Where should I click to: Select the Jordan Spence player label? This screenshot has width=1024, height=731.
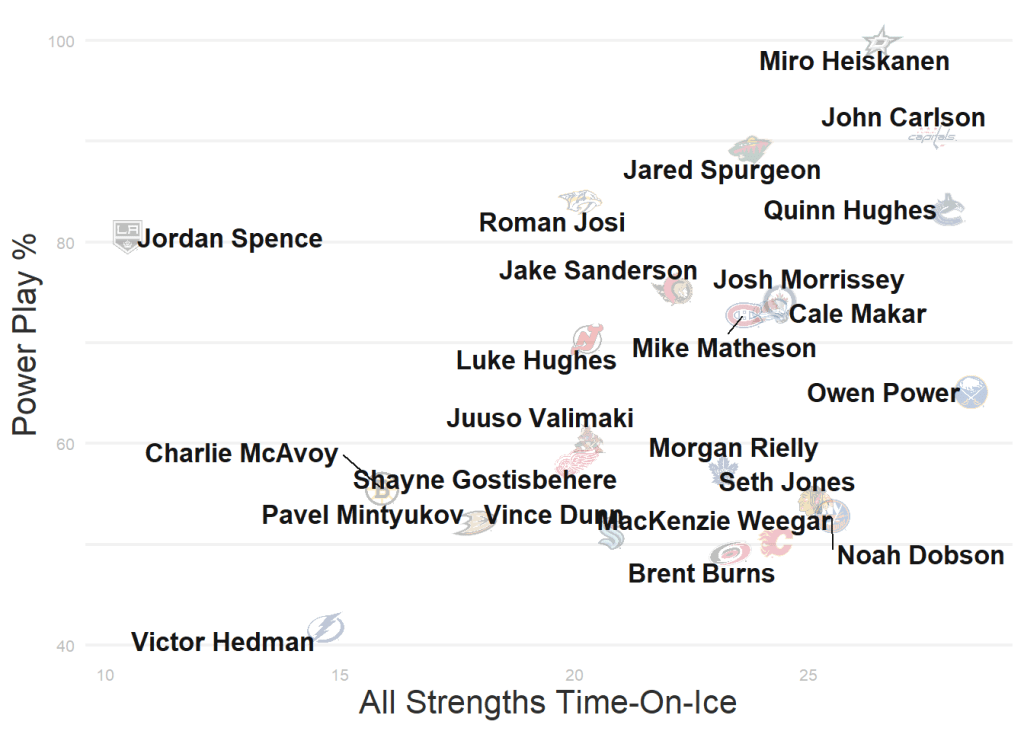pos(230,240)
